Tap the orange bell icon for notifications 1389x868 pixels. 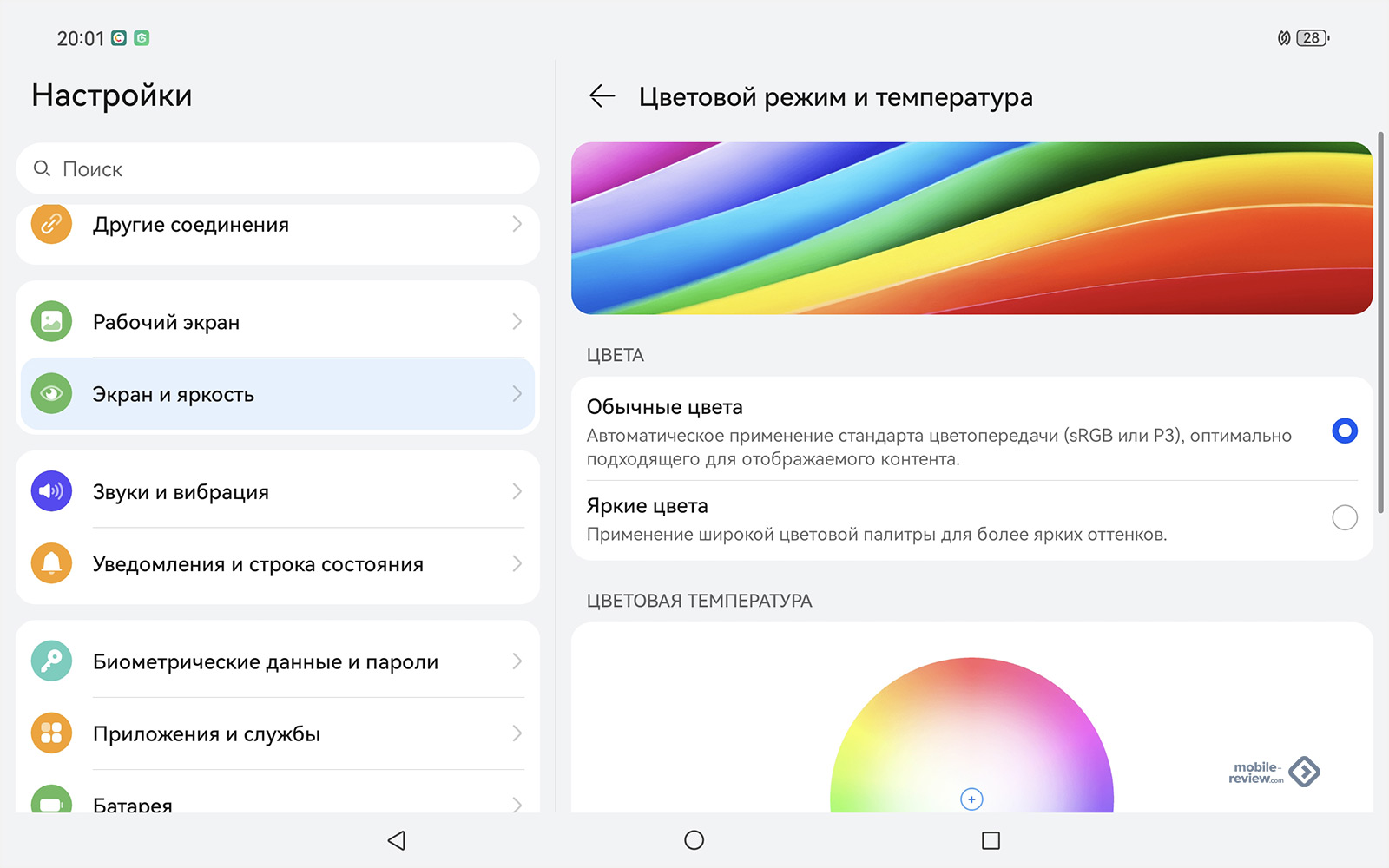pyautogui.click(x=51, y=563)
